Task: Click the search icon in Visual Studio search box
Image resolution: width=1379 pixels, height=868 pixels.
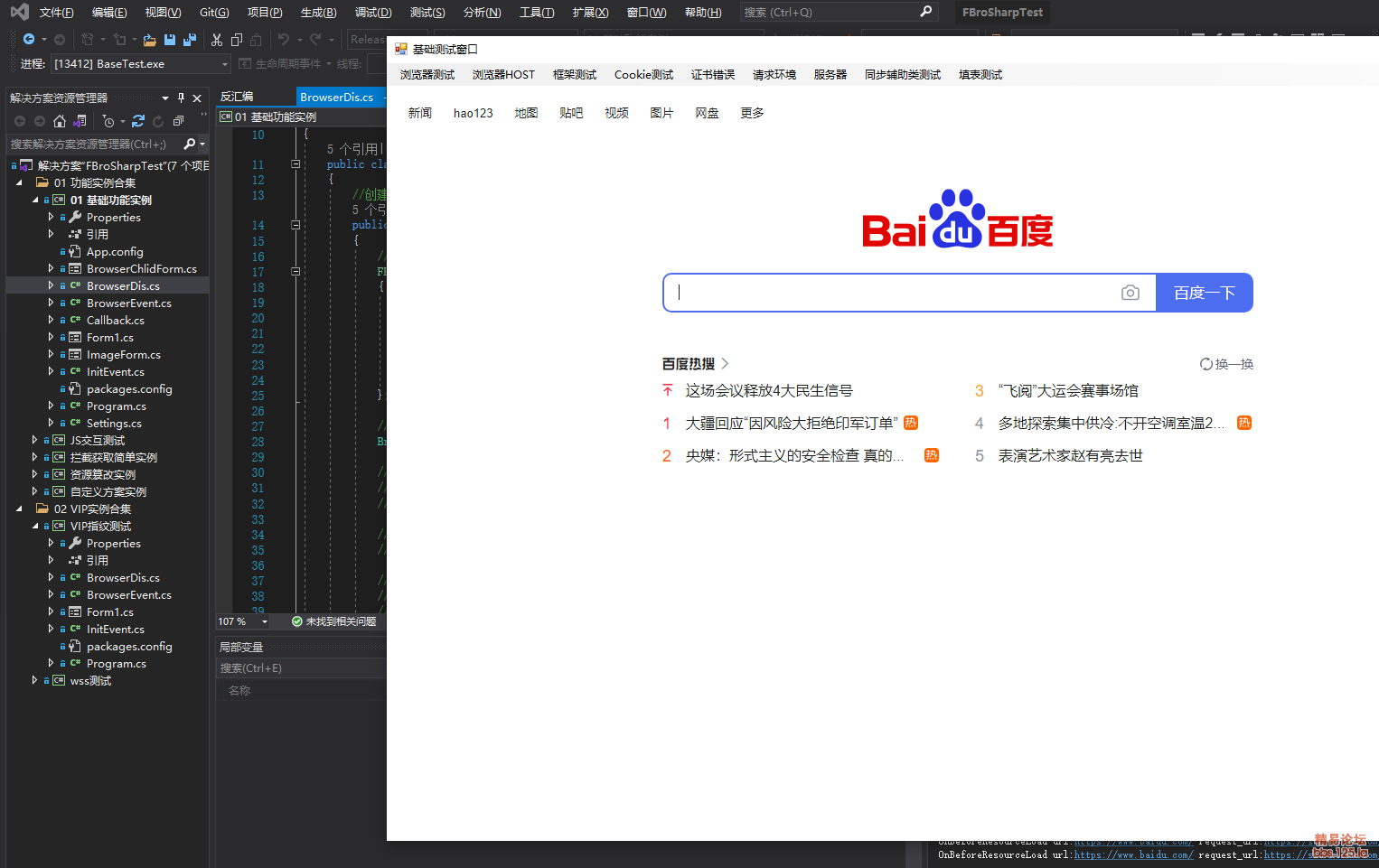Action: click(x=925, y=12)
